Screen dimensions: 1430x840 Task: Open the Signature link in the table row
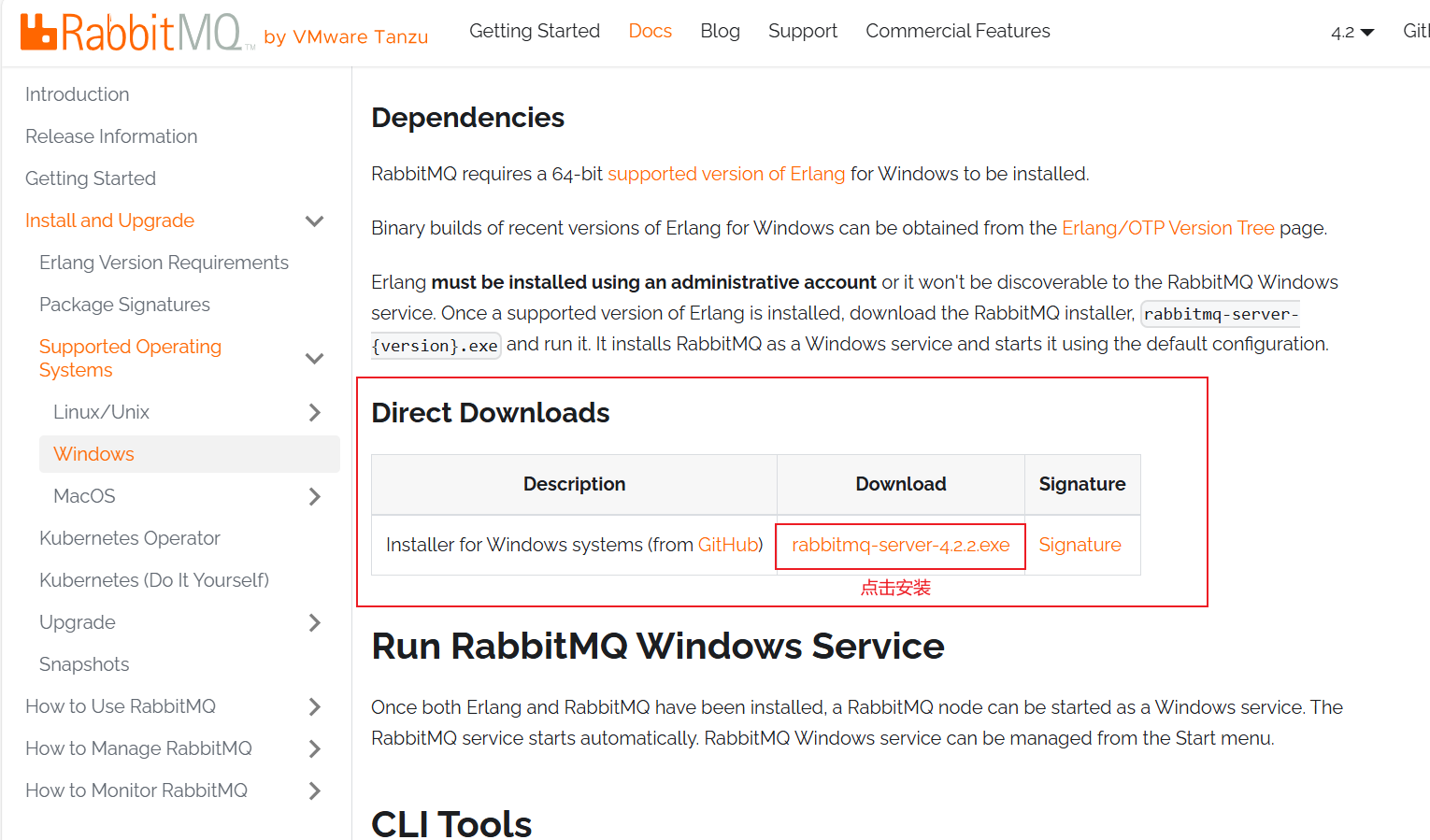click(1080, 545)
